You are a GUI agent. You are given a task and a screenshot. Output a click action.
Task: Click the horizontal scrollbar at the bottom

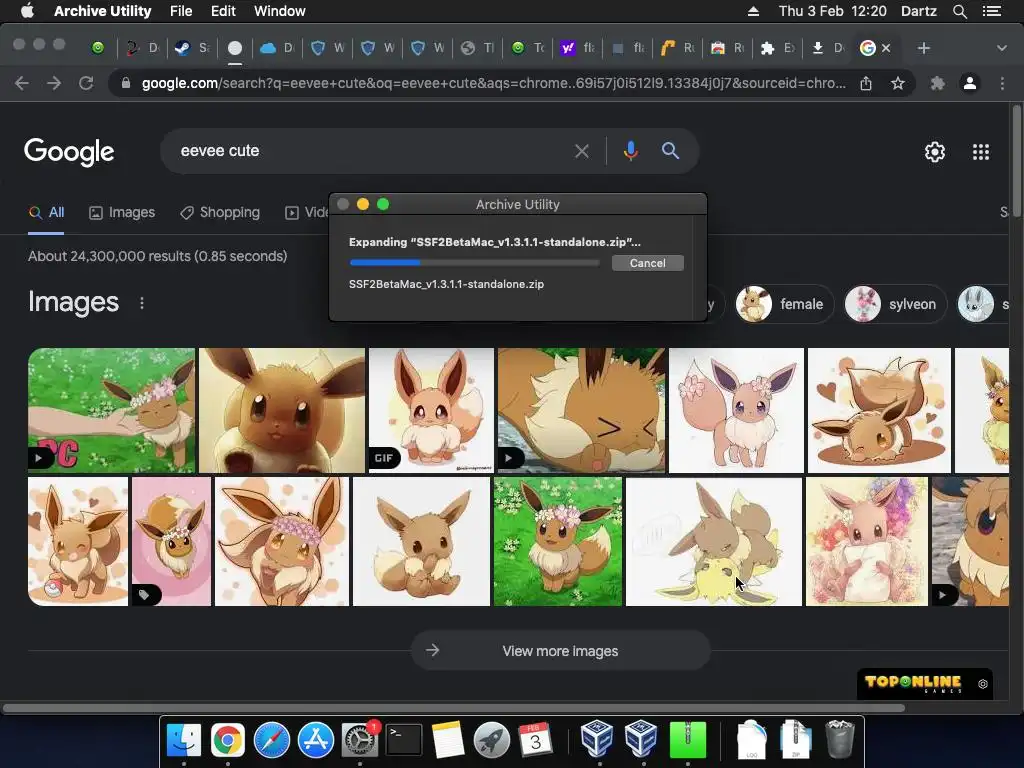tap(454, 708)
